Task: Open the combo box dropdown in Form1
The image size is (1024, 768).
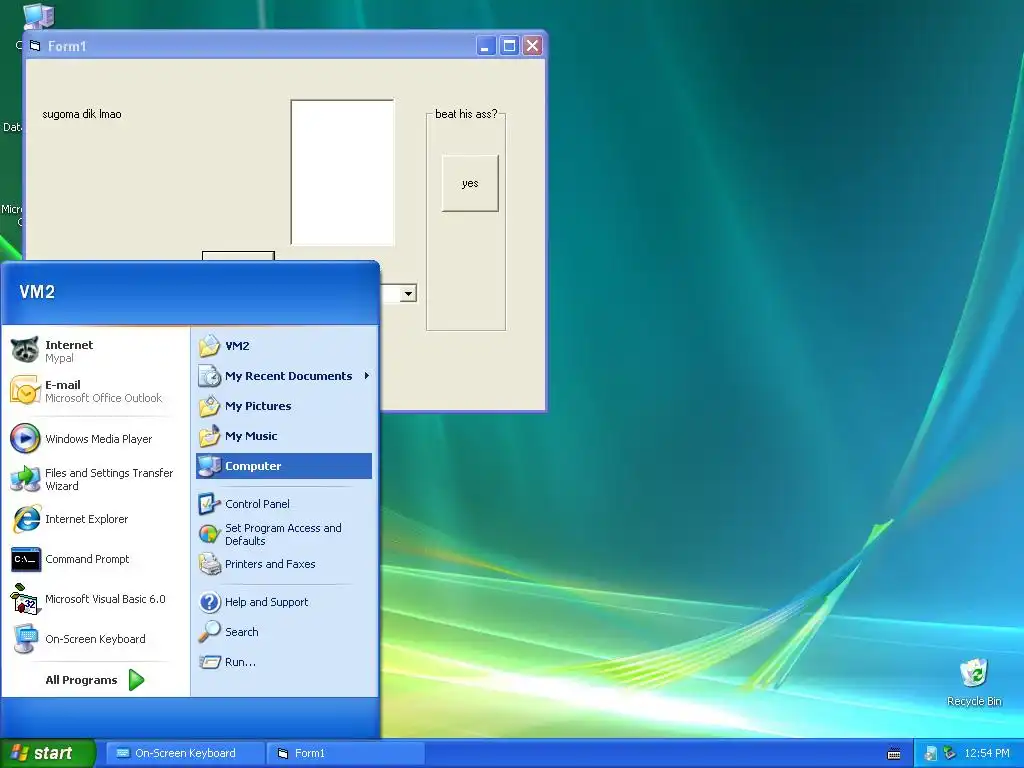Action: tap(408, 293)
